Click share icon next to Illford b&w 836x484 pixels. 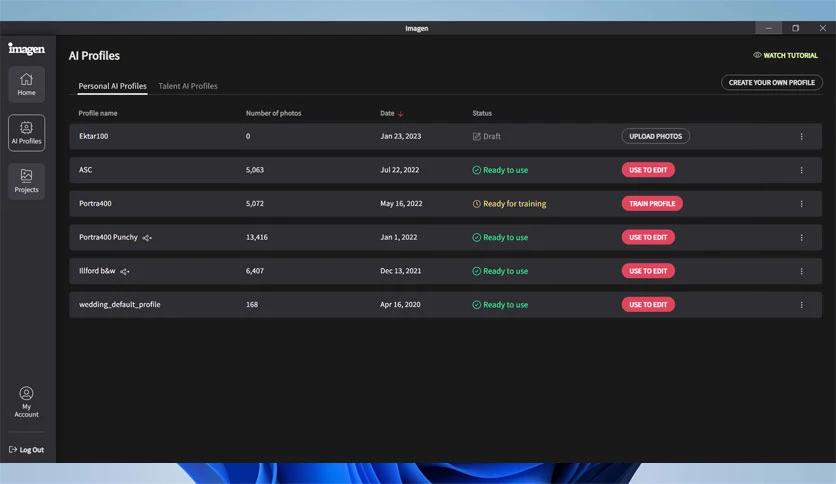tap(124, 271)
